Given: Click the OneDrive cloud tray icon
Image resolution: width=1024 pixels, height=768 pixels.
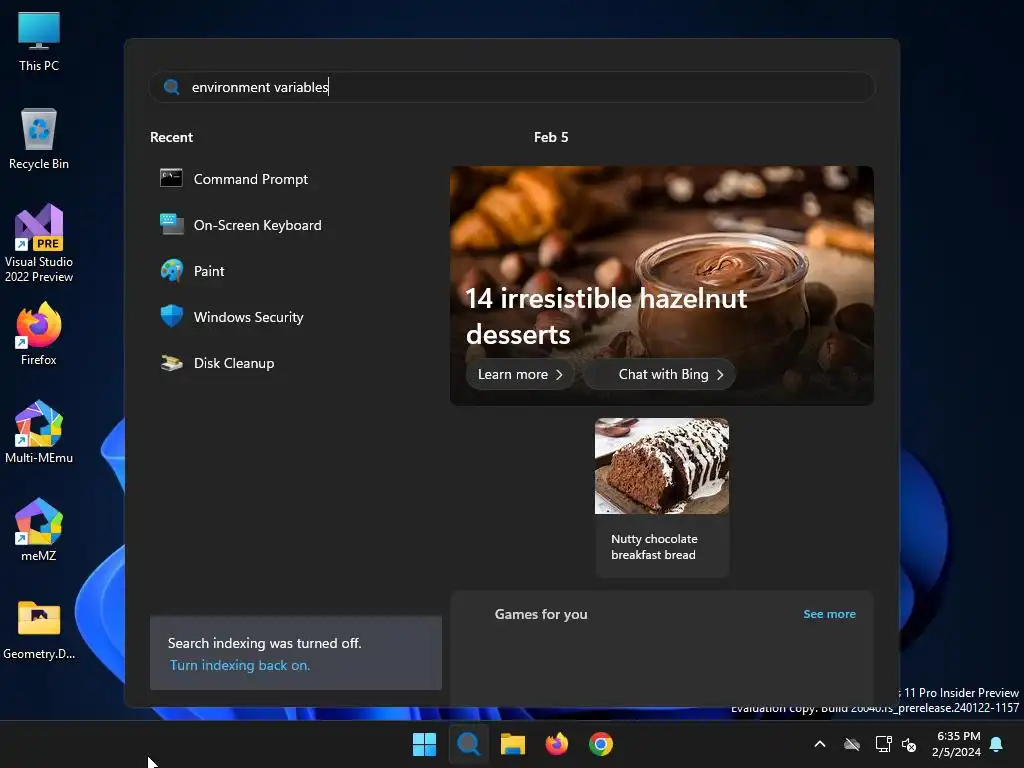Looking at the screenshot, I should pyautogui.click(x=852, y=744).
